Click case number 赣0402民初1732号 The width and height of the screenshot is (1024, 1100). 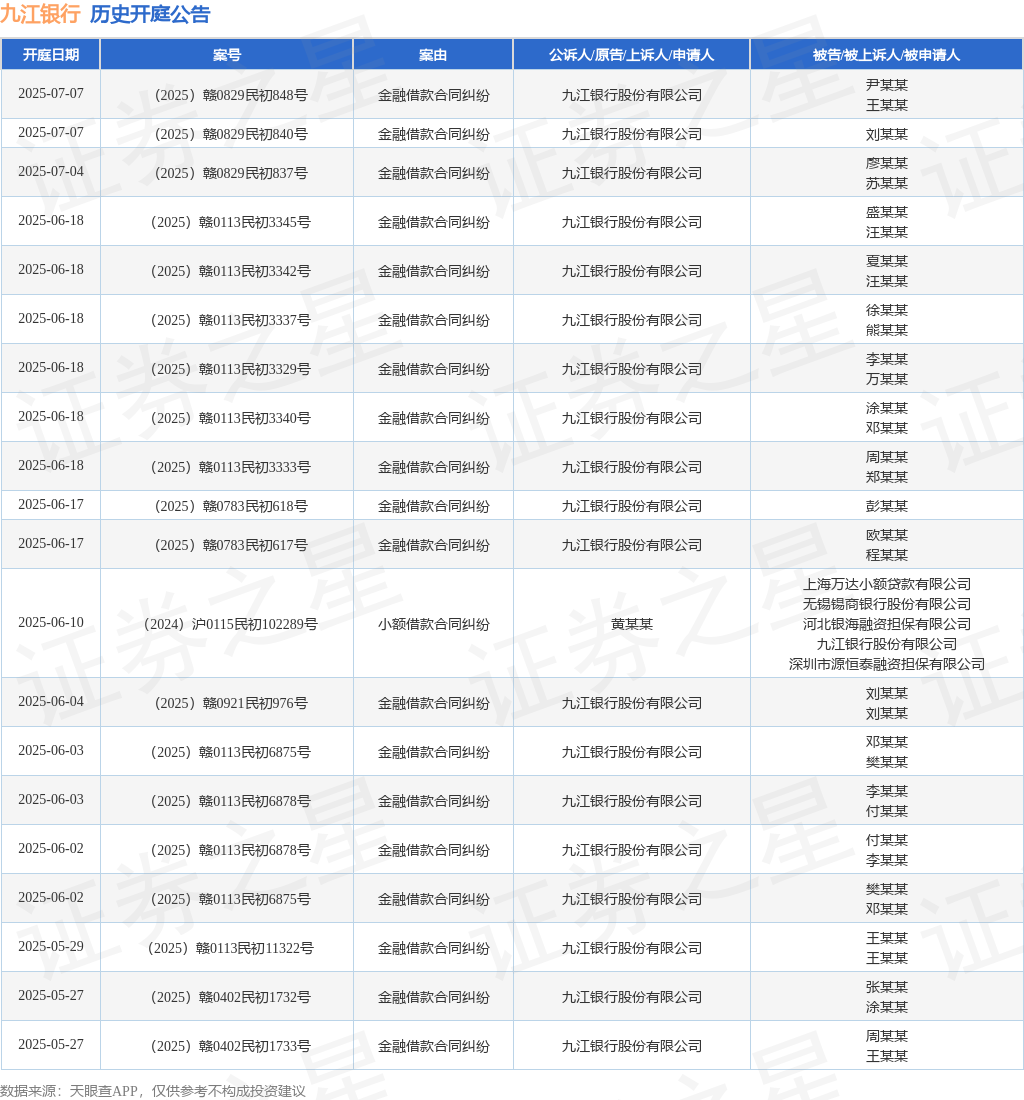230,998
